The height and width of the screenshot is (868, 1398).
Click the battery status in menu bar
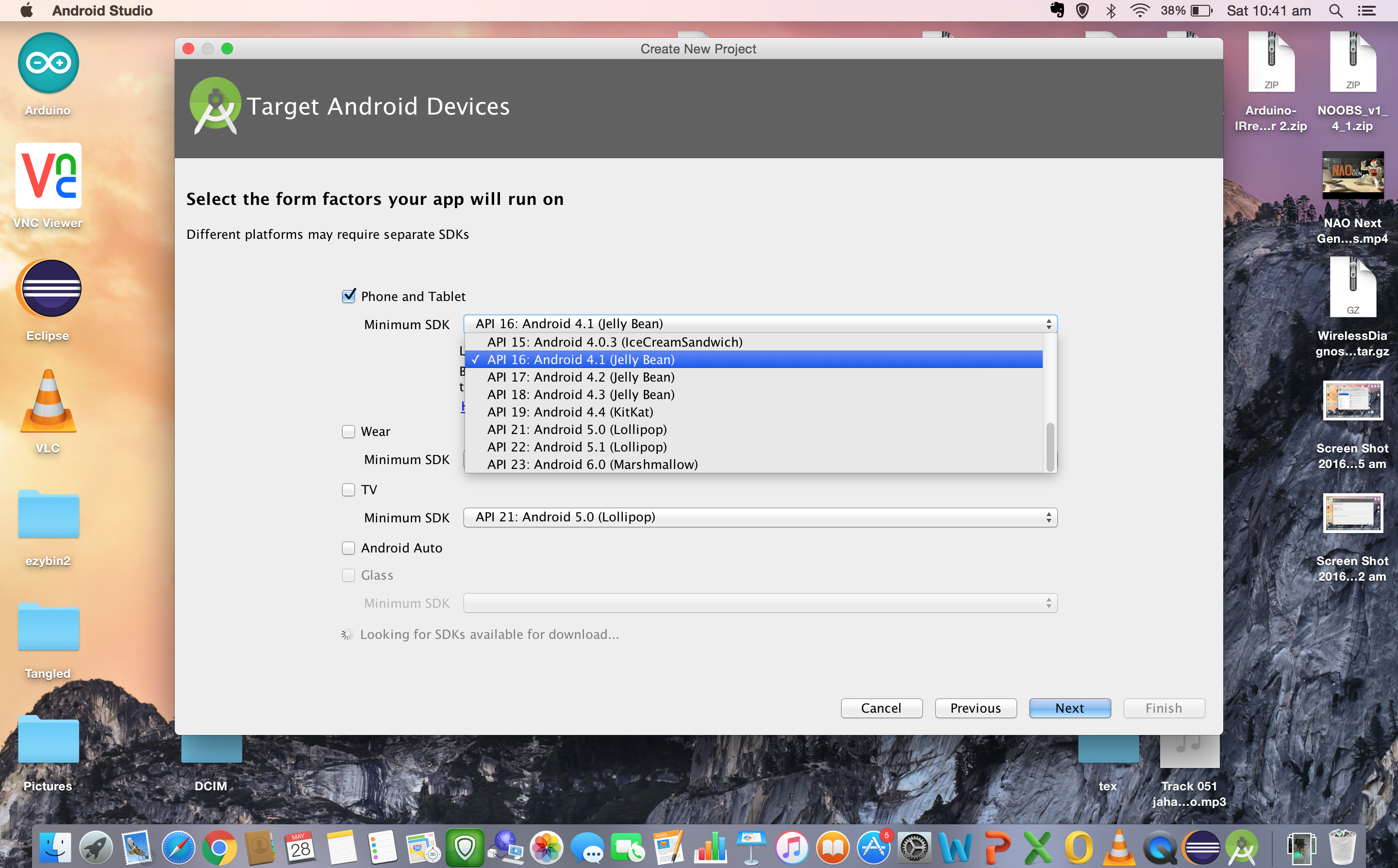(1186, 11)
